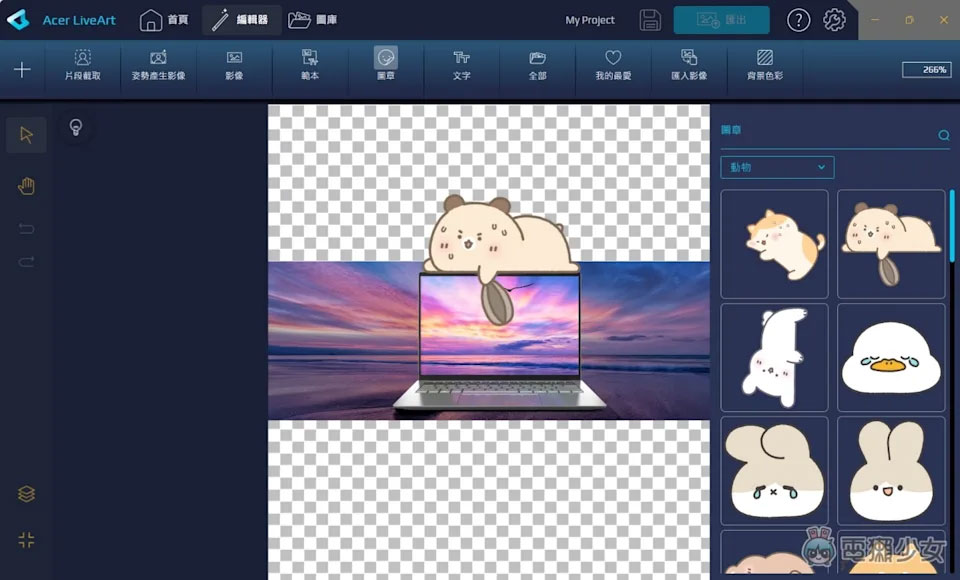960x580 pixels.
Task: Click the 匯入影像 import image icon
Action: 689,65
